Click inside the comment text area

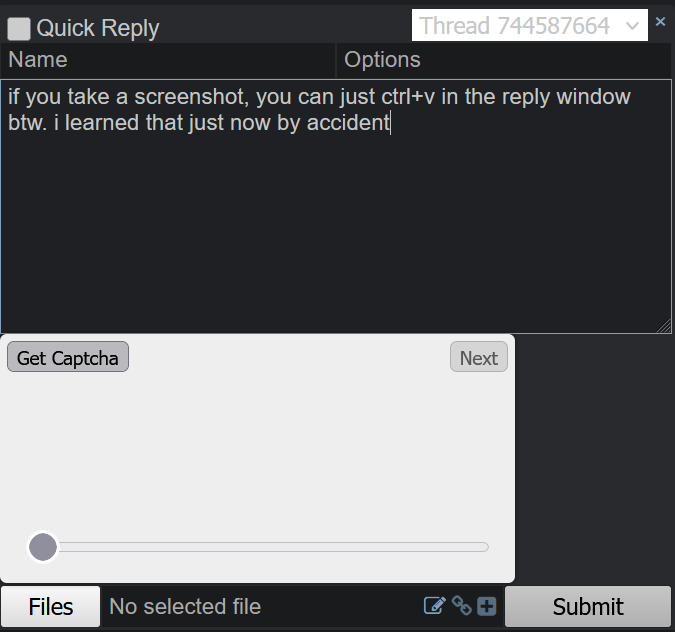[336, 206]
